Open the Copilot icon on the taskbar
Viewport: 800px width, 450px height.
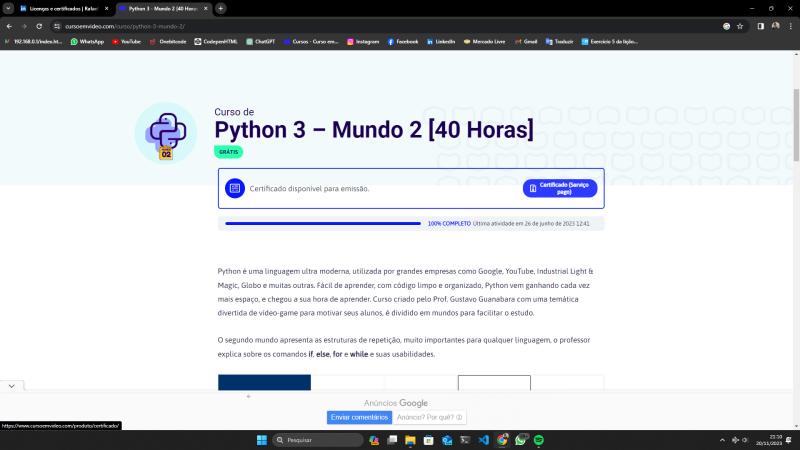coord(373,440)
